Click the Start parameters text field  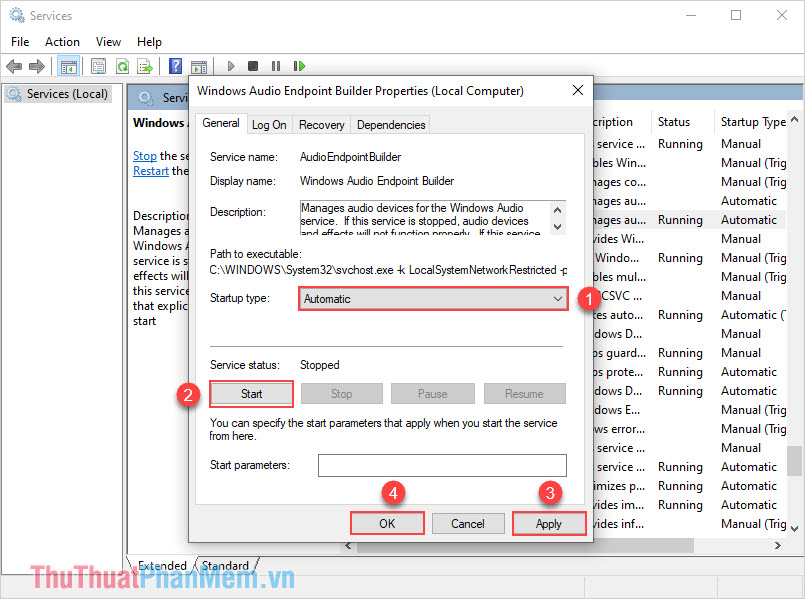[x=442, y=465]
